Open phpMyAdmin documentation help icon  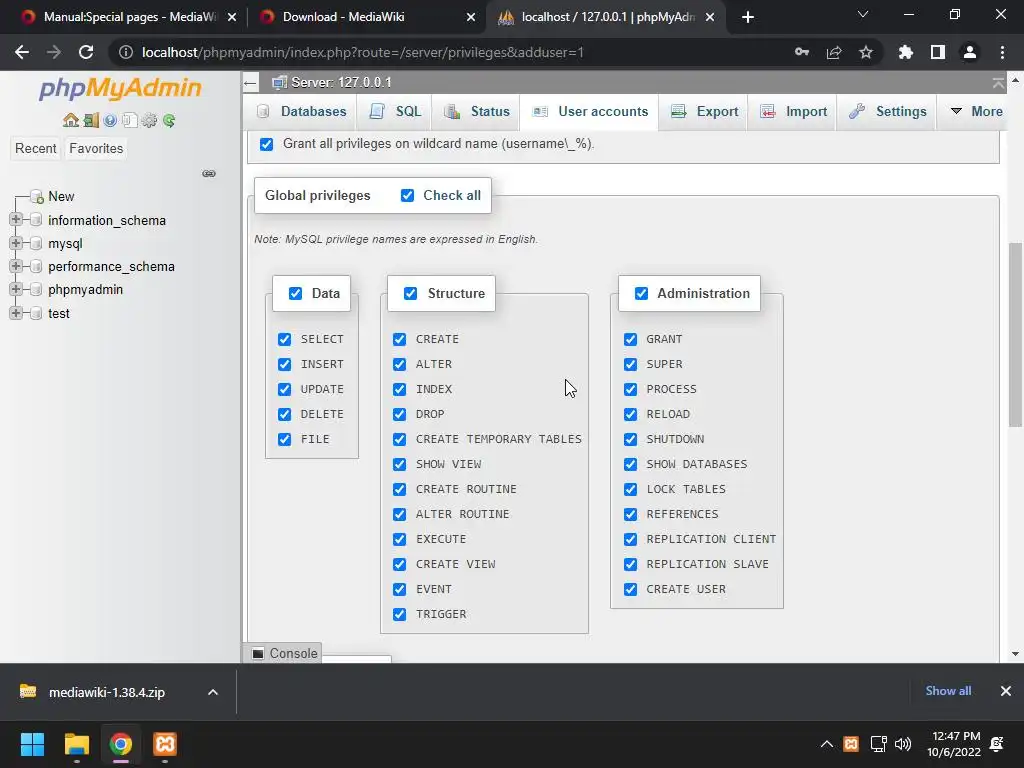[x=110, y=120]
